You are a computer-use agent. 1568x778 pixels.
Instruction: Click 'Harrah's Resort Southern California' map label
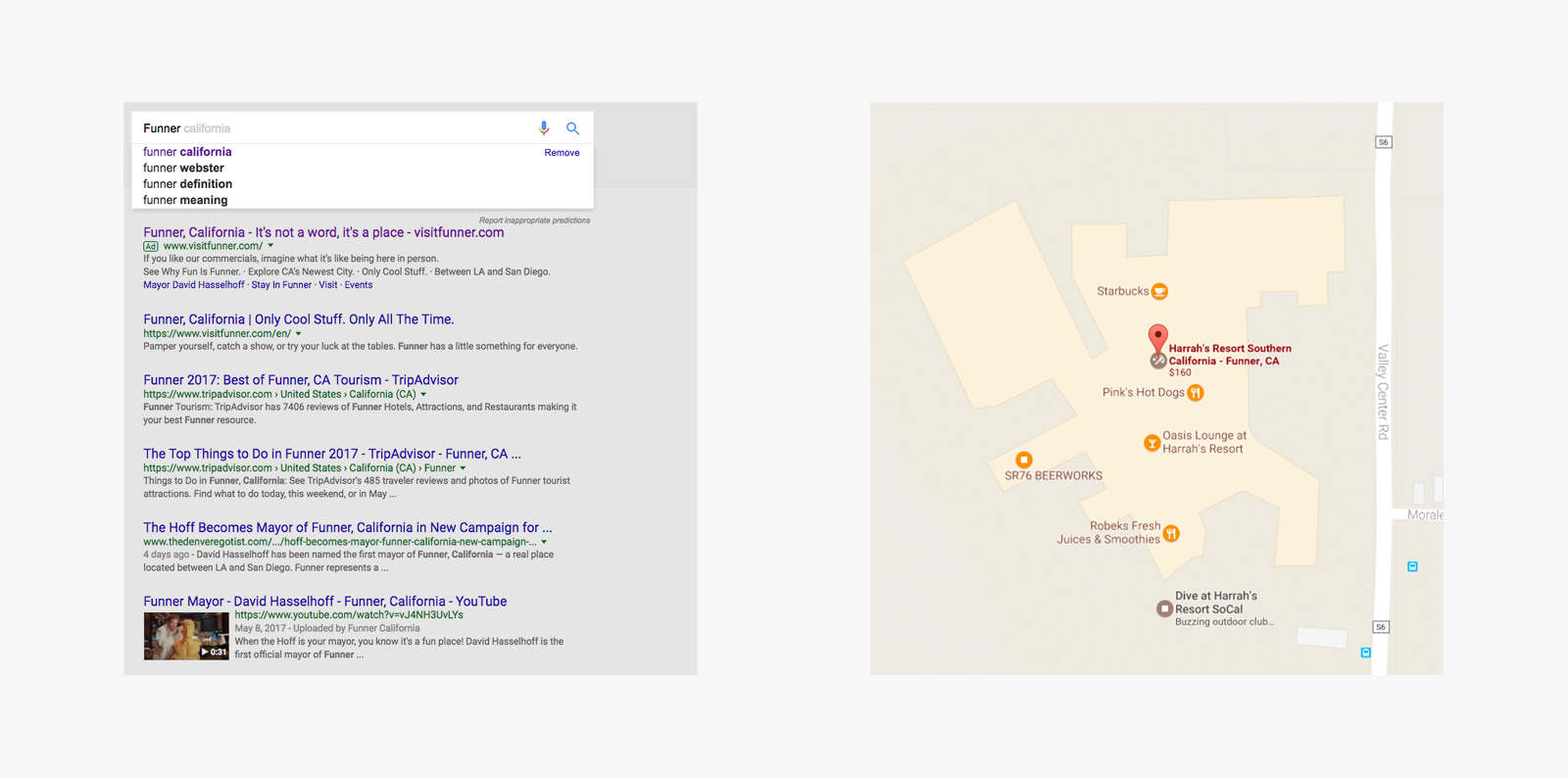coord(1230,355)
